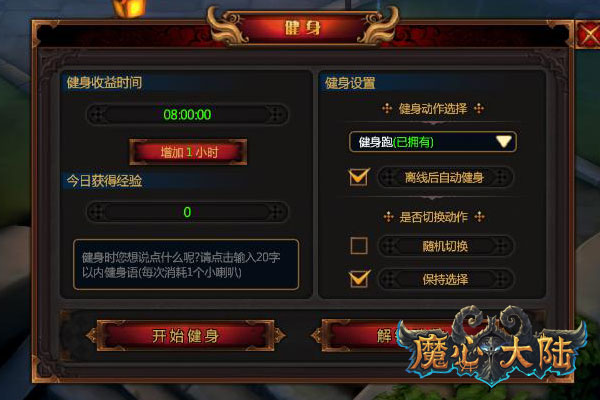Enable the 随机切换 checkbox

[x=359, y=246]
